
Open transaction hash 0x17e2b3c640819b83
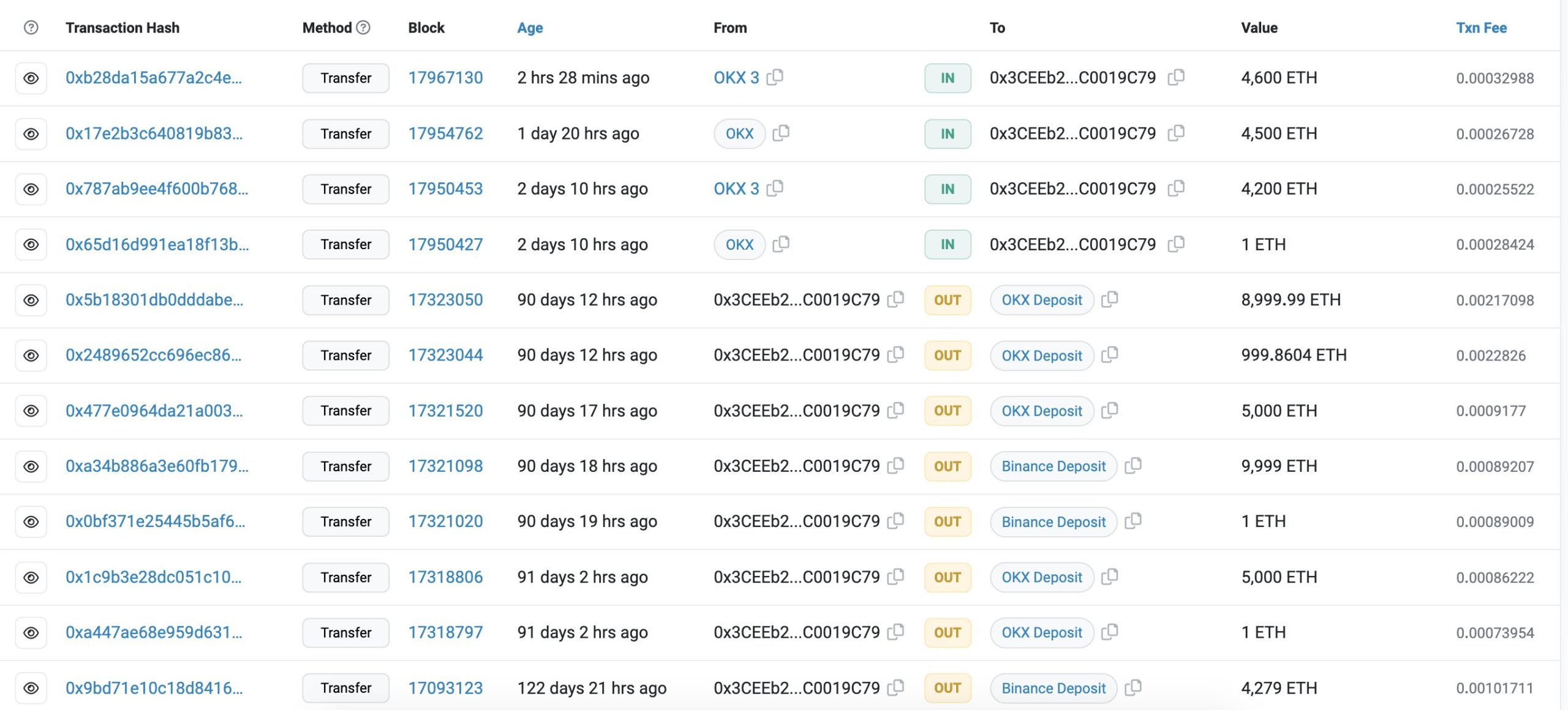coord(154,133)
